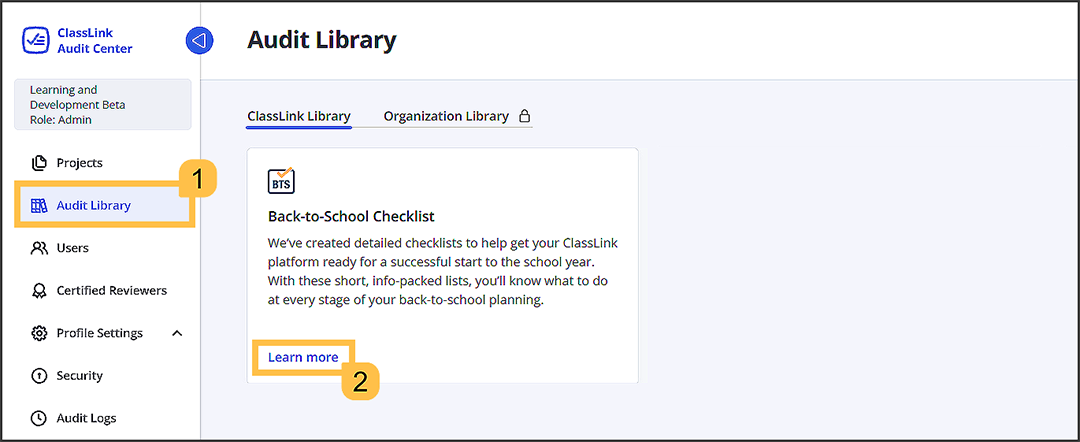Click the Security shield icon
The height and width of the screenshot is (442, 1080).
tap(39, 376)
